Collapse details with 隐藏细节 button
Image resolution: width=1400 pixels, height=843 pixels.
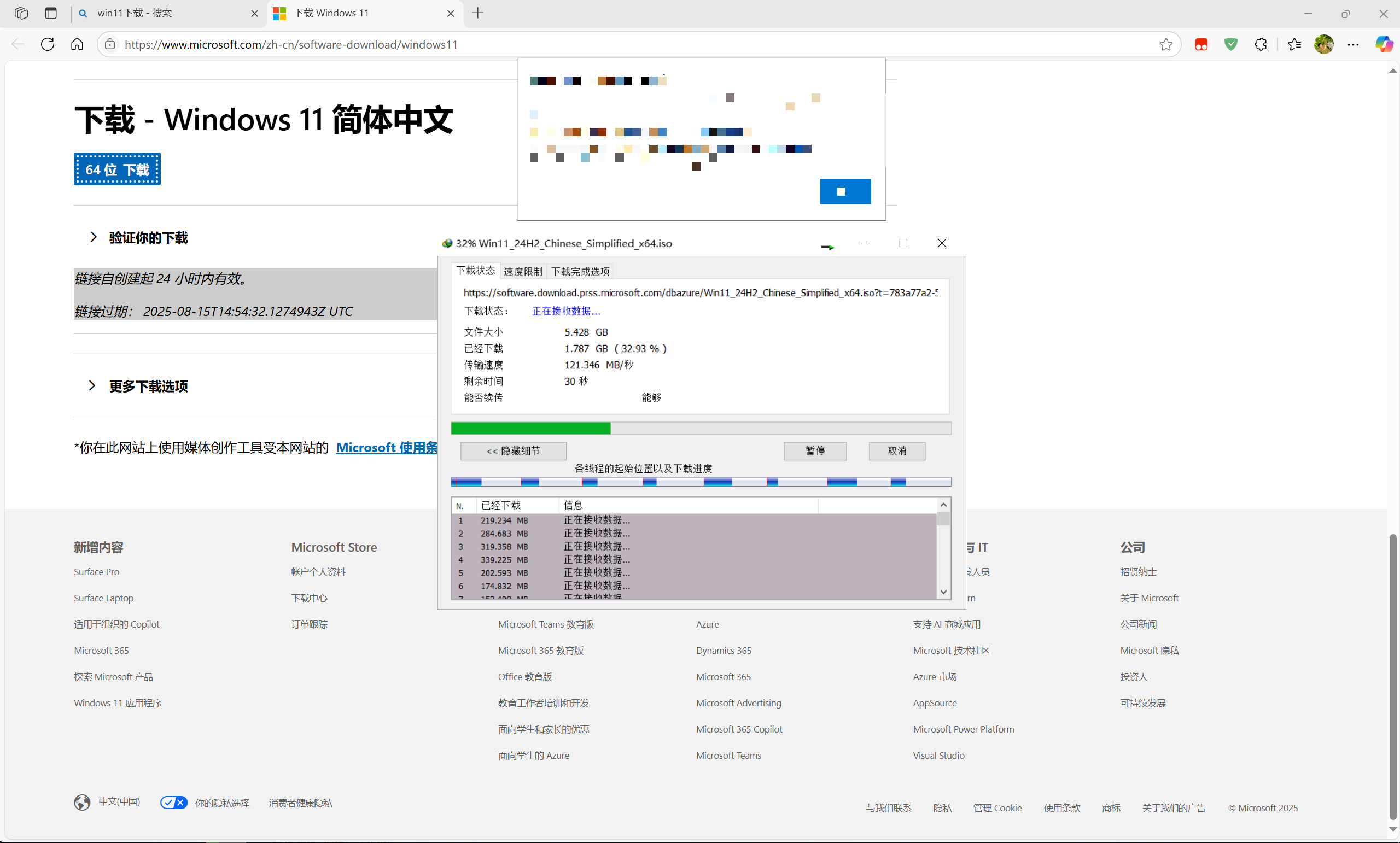click(x=513, y=451)
